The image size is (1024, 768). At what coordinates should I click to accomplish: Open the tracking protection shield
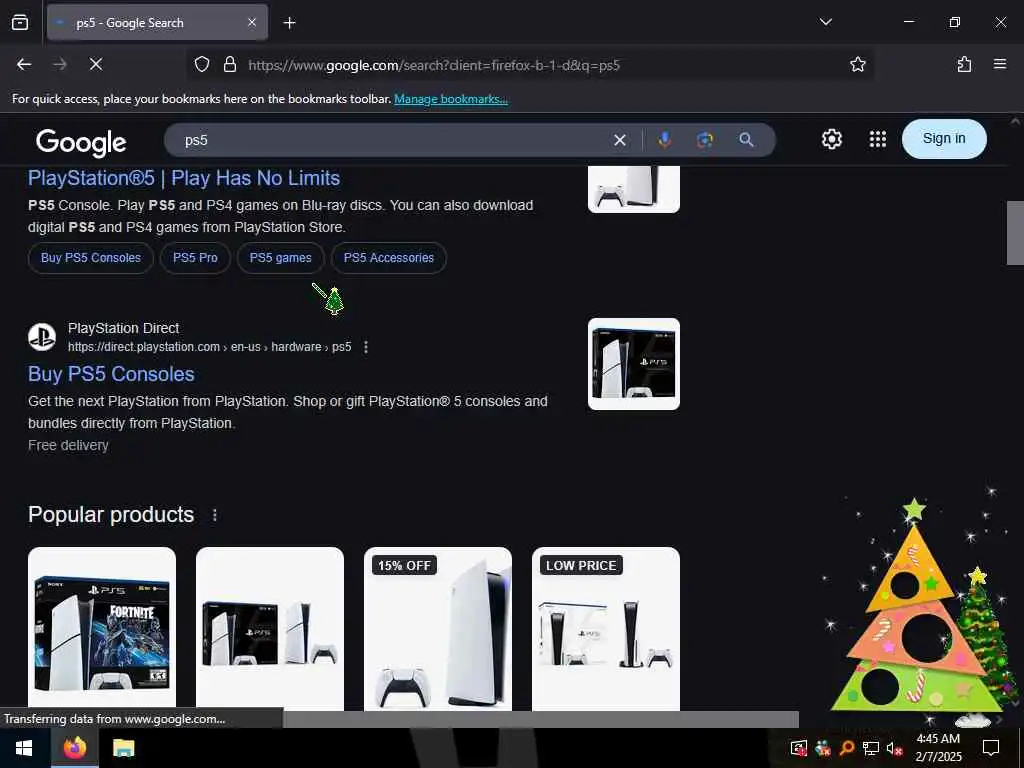[202, 65]
